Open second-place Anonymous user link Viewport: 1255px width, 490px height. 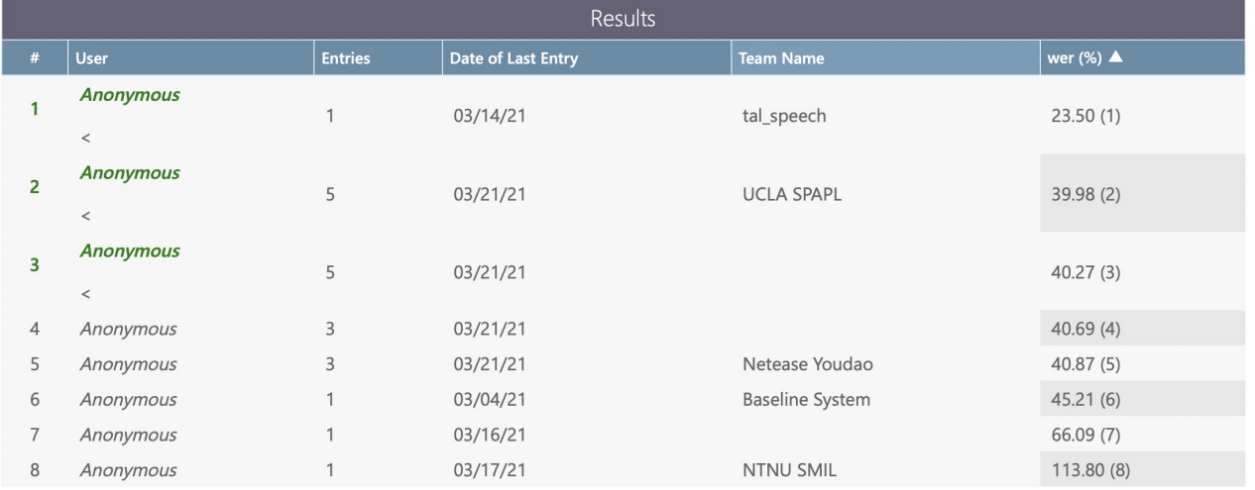click(x=130, y=173)
